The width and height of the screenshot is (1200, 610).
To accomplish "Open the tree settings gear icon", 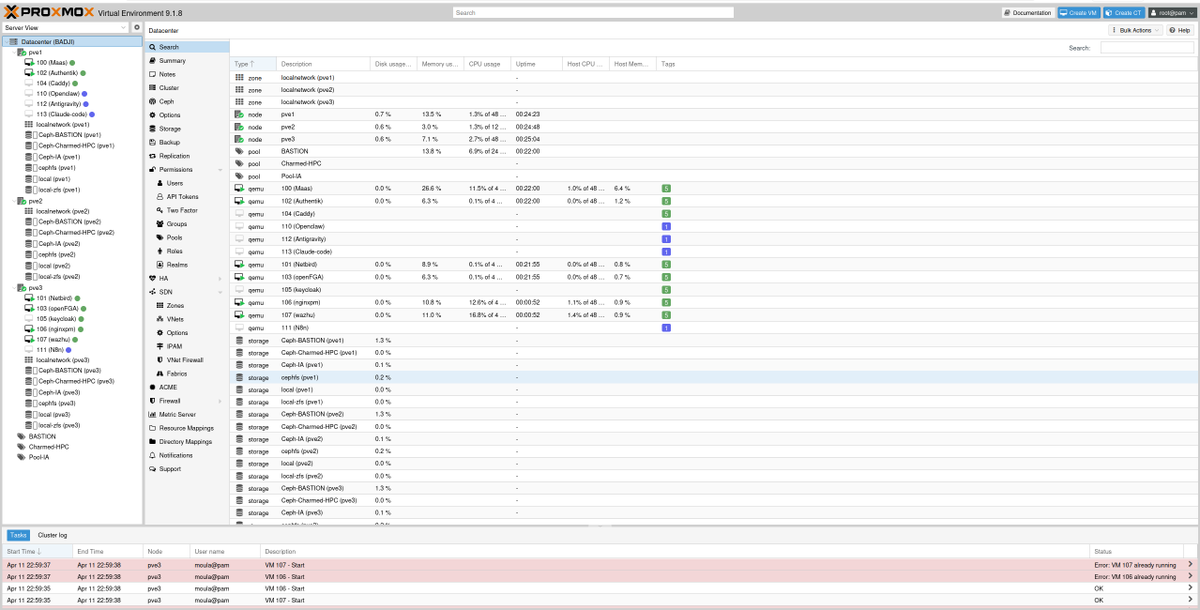I will pyautogui.click(x=137, y=27).
